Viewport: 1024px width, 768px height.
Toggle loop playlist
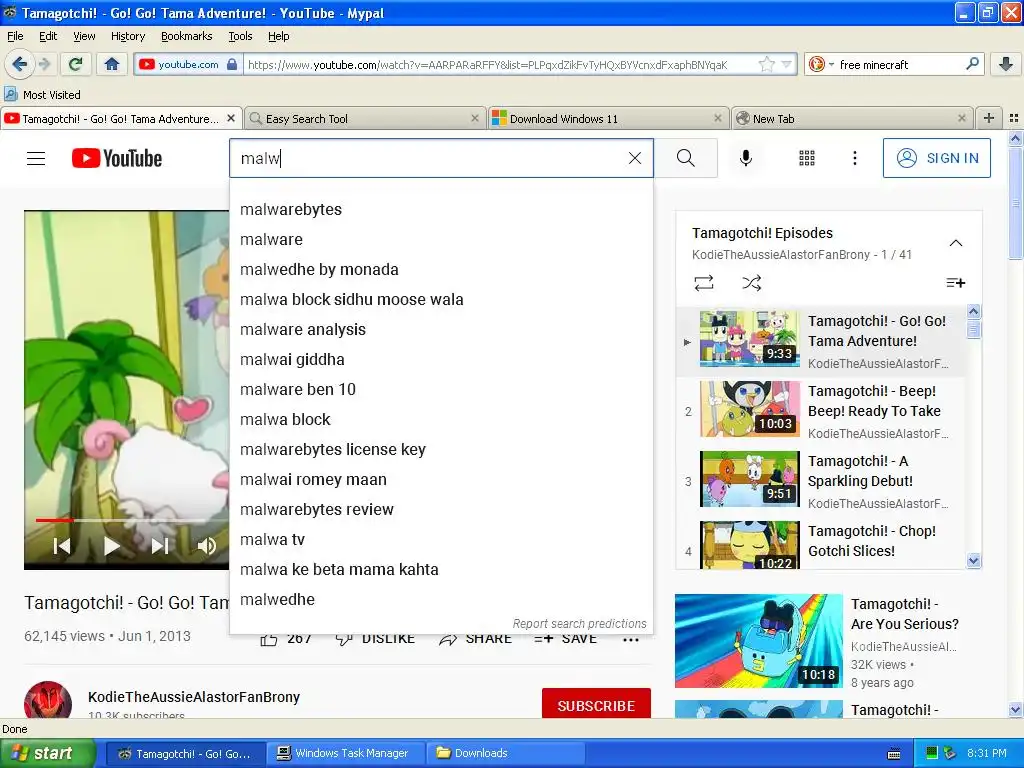tap(703, 283)
